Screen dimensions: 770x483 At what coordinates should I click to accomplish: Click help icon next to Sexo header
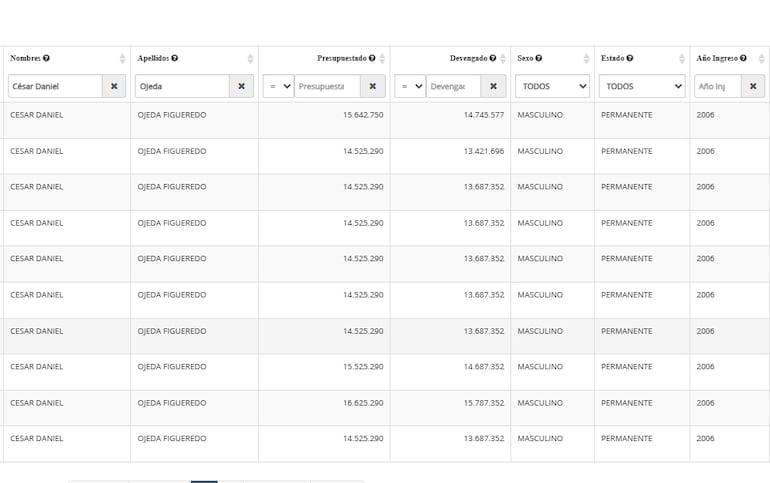(539, 59)
